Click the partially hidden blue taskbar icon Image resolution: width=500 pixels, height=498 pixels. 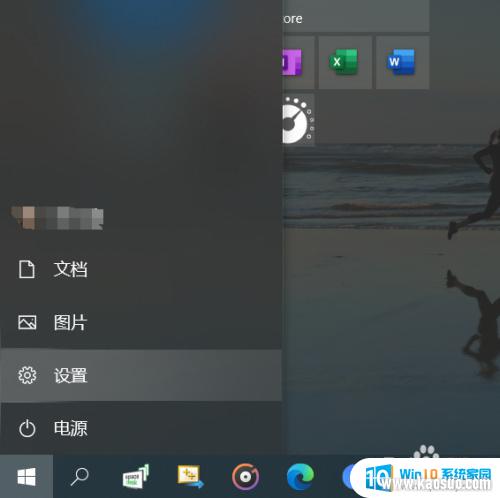pyautogui.click(x=348, y=477)
